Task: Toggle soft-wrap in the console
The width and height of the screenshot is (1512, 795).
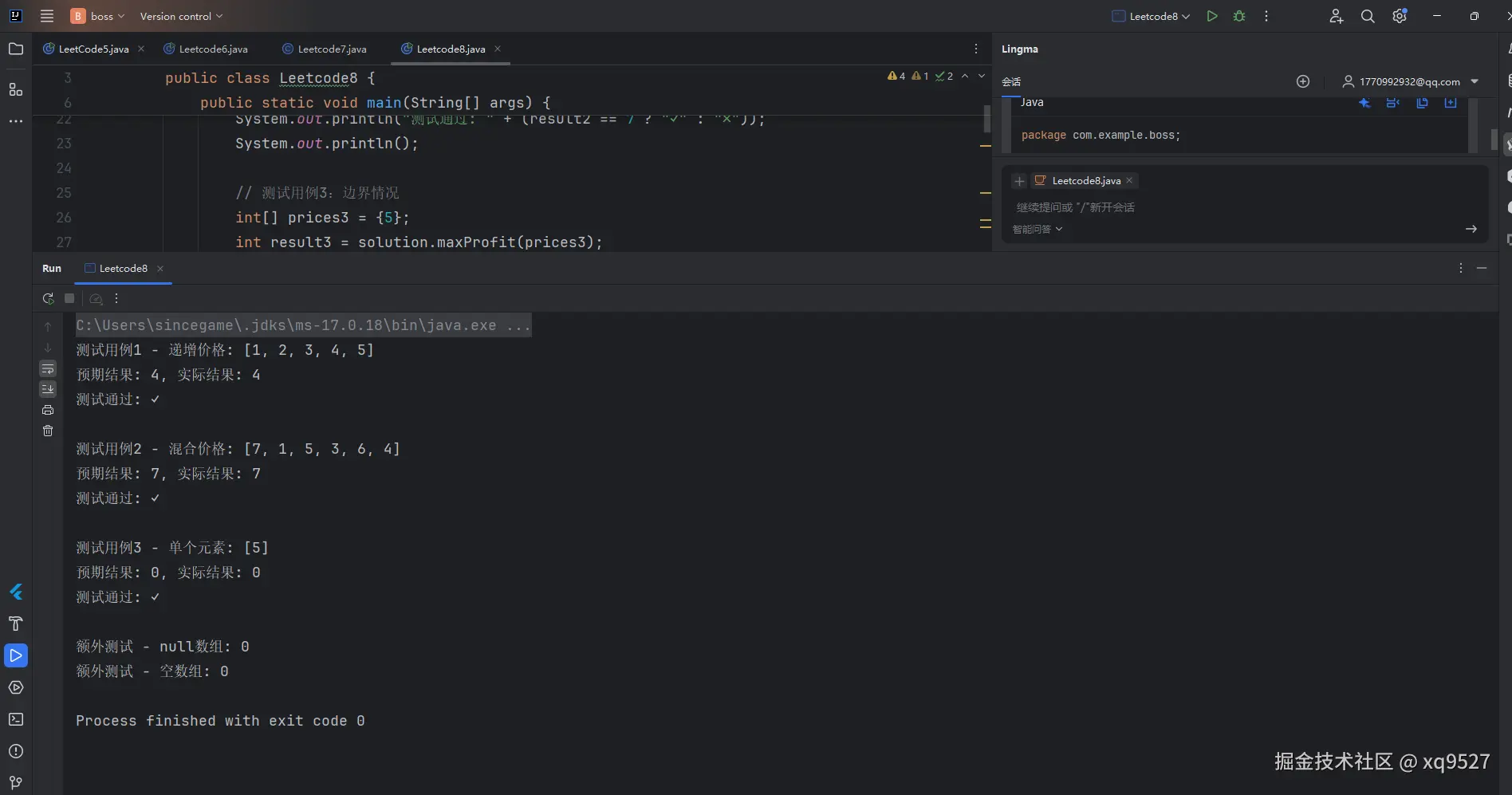Action: pos(48,368)
